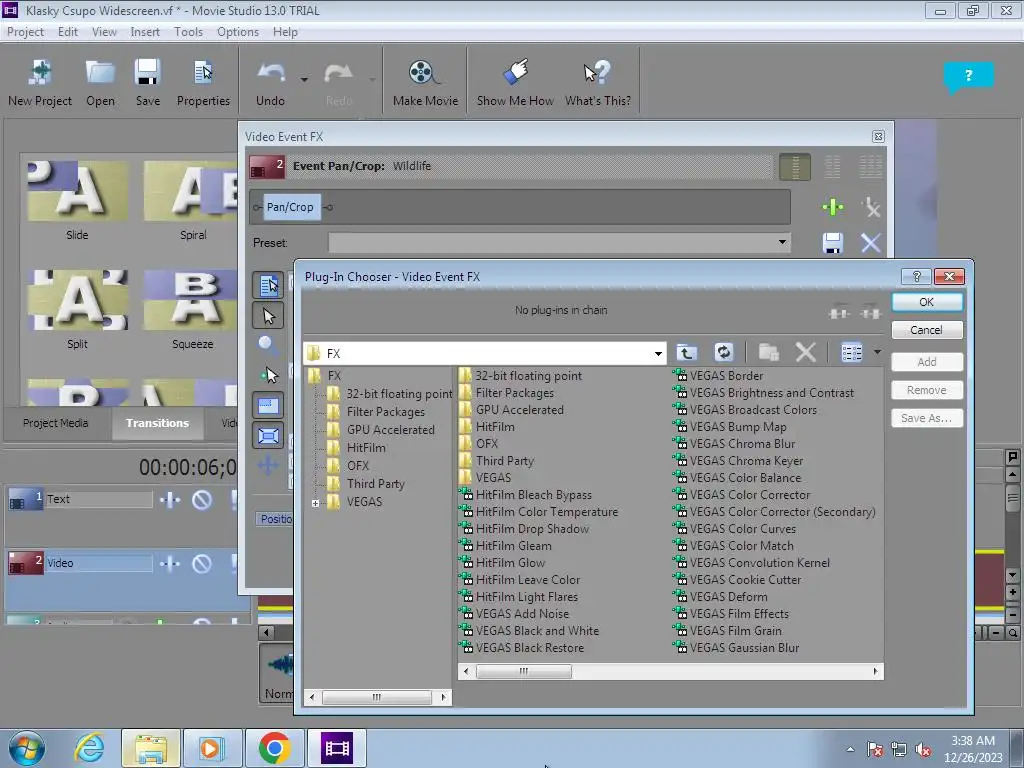Screen dimensions: 1024x768
Task: Select the Zoom magnifier tool in Pan/Crop
Action: (268, 345)
